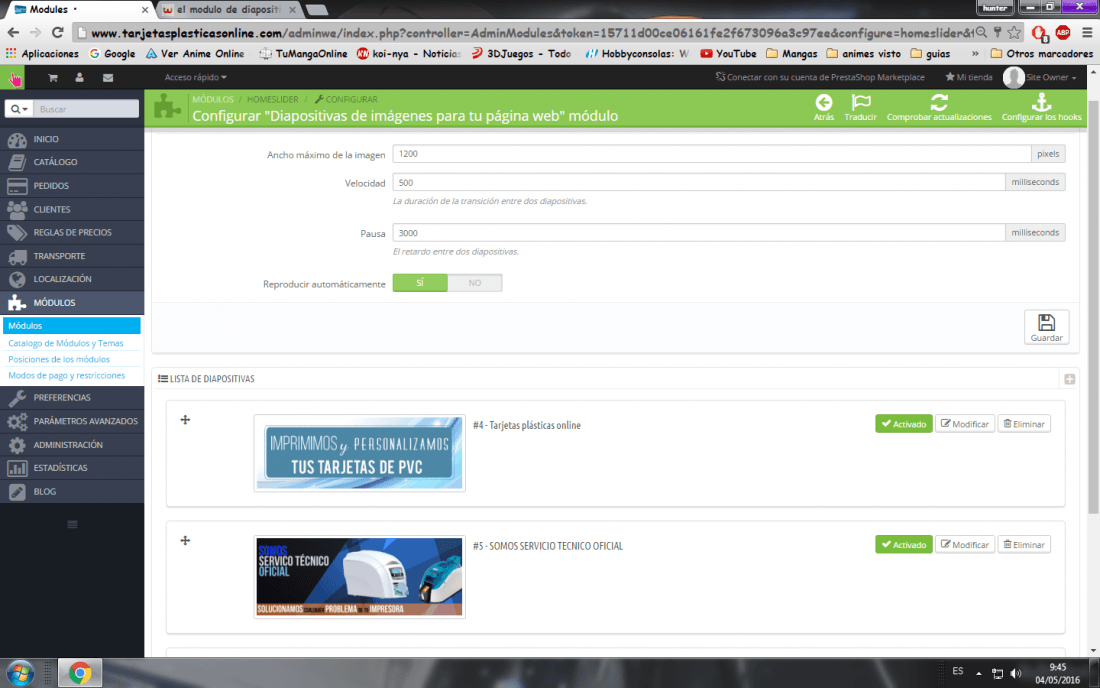The height and width of the screenshot is (688, 1100).
Task: Show hidden system tray icons arrow
Action: [978, 673]
